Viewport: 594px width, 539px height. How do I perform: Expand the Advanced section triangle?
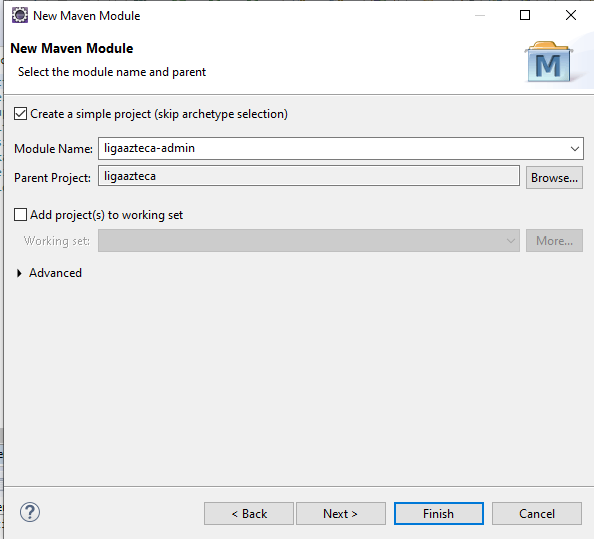coord(19,273)
